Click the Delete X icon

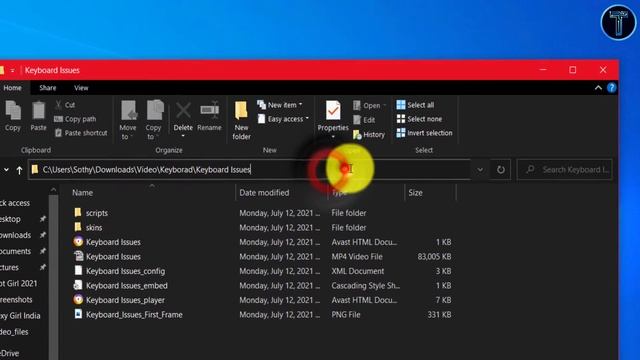[183, 111]
